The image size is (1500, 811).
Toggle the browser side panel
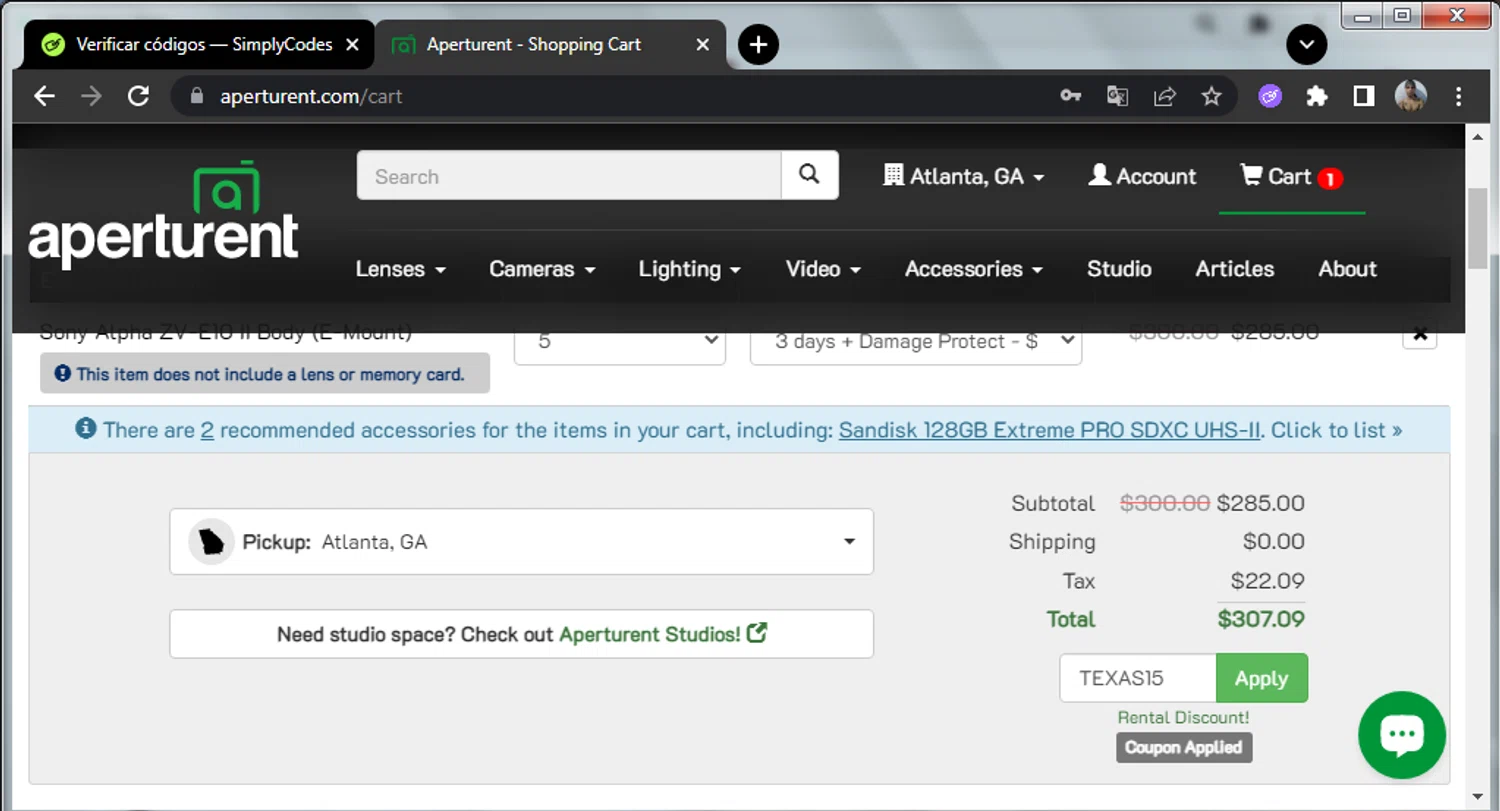click(1363, 96)
